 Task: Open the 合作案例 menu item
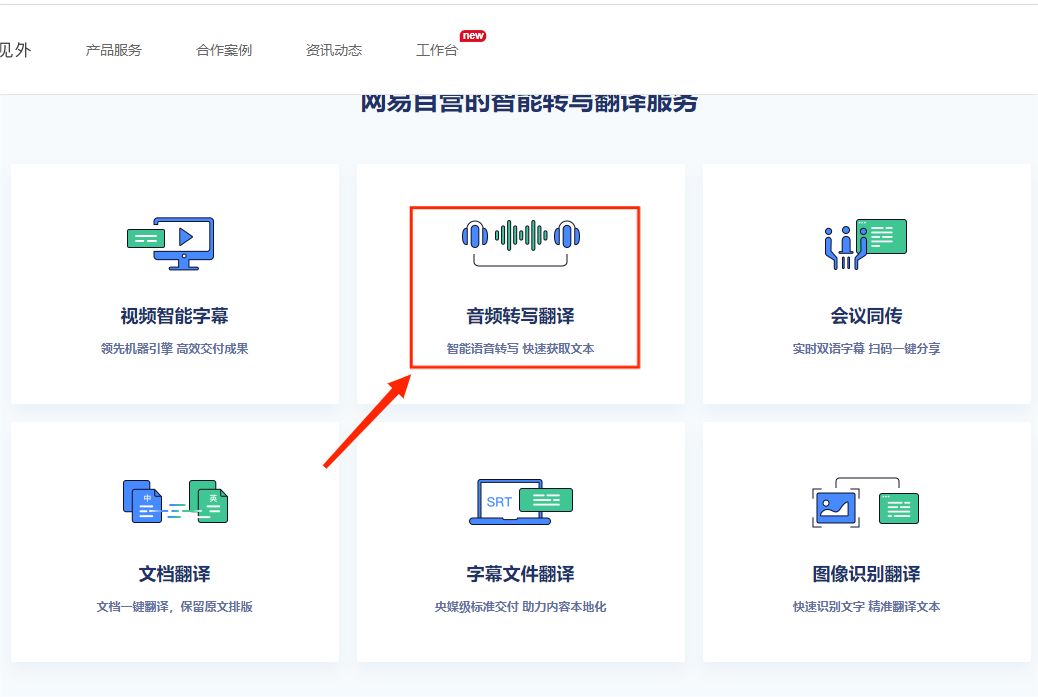click(224, 50)
